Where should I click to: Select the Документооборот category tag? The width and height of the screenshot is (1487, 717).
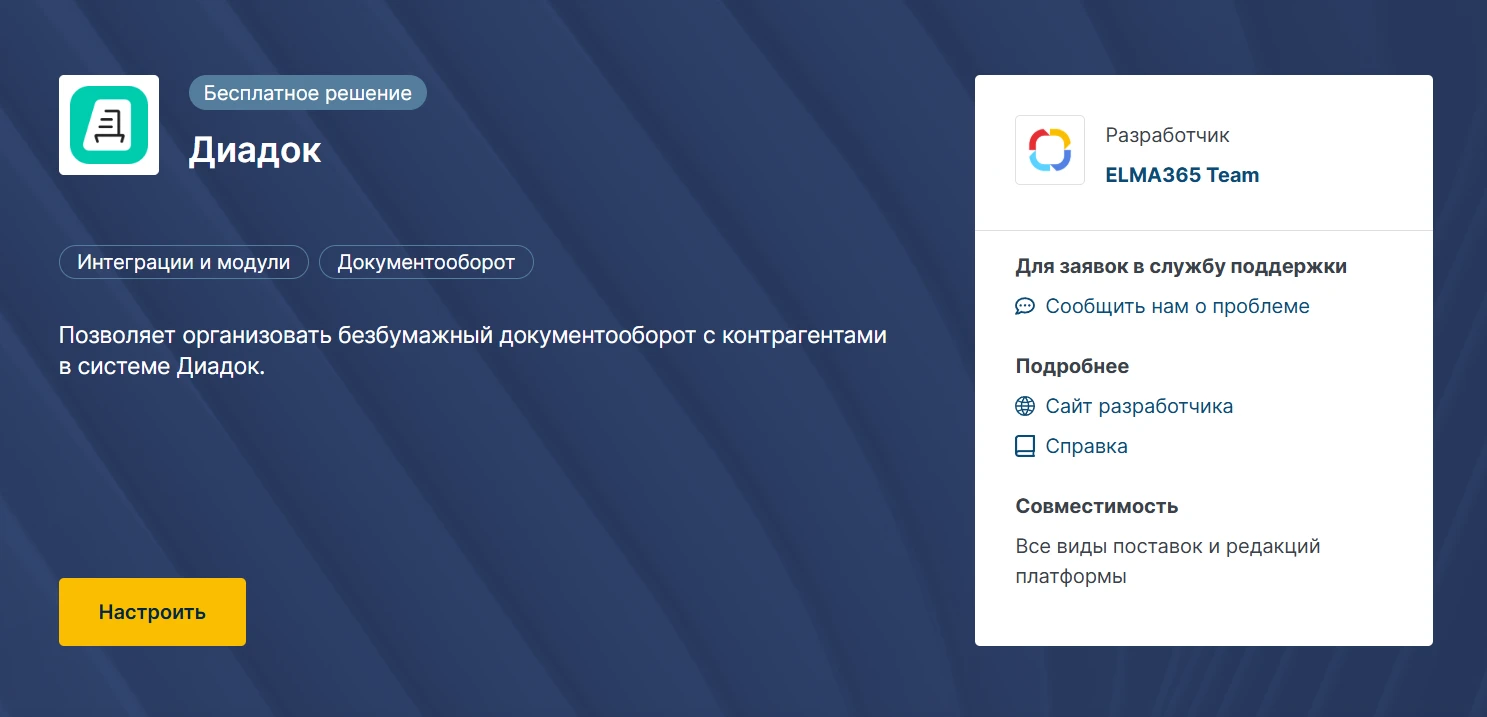point(426,263)
